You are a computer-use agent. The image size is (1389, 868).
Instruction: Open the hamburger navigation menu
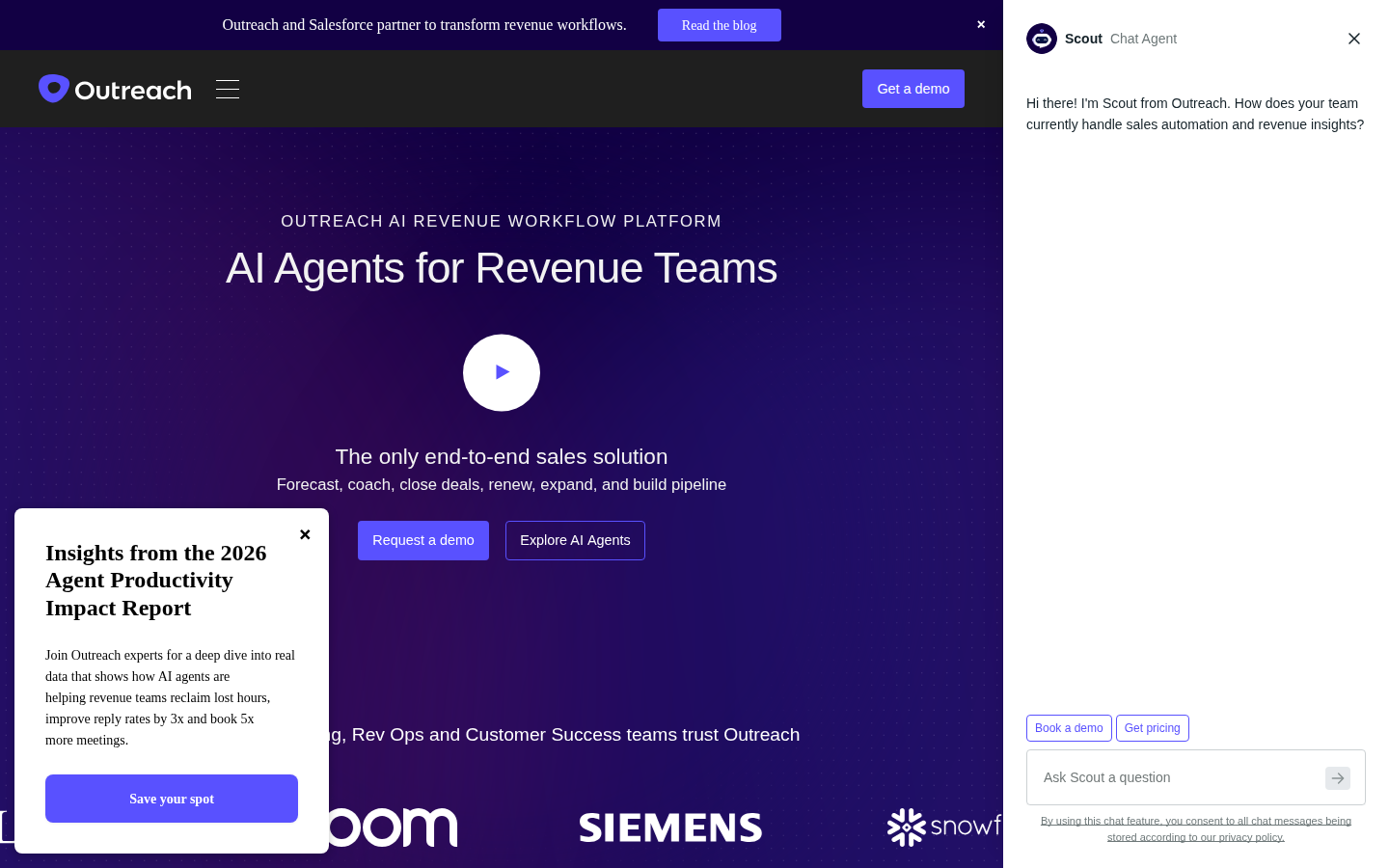point(228,89)
